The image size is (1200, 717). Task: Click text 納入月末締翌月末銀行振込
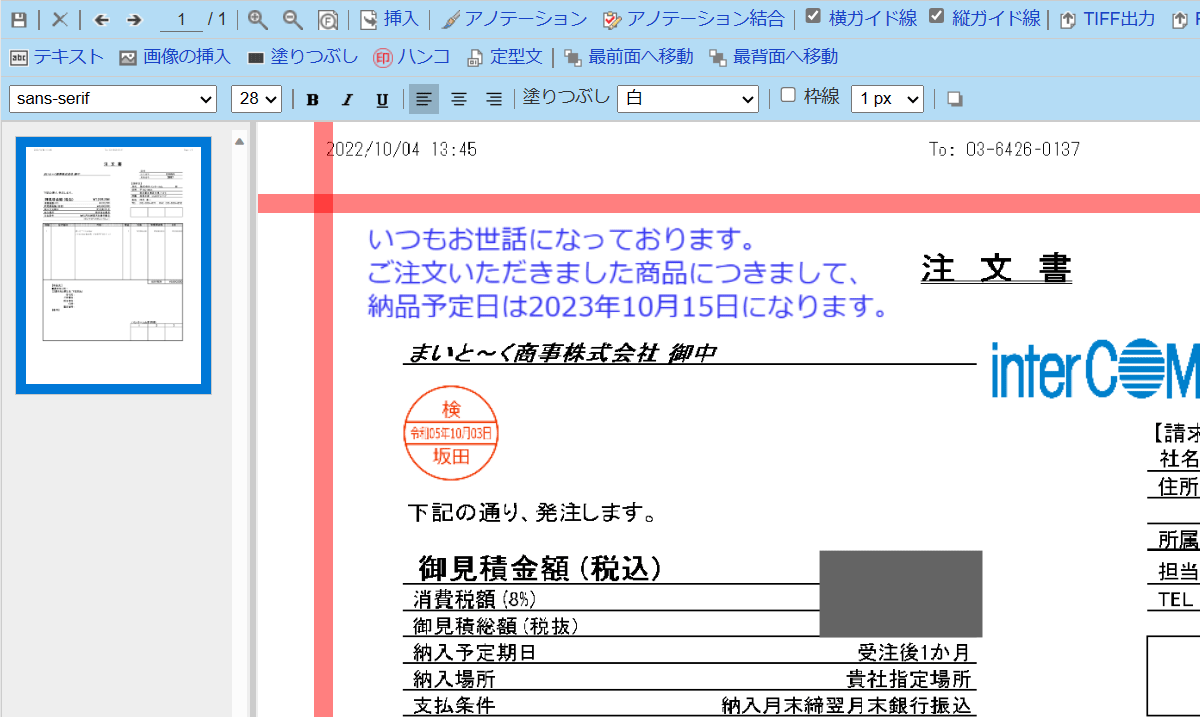click(x=847, y=706)
